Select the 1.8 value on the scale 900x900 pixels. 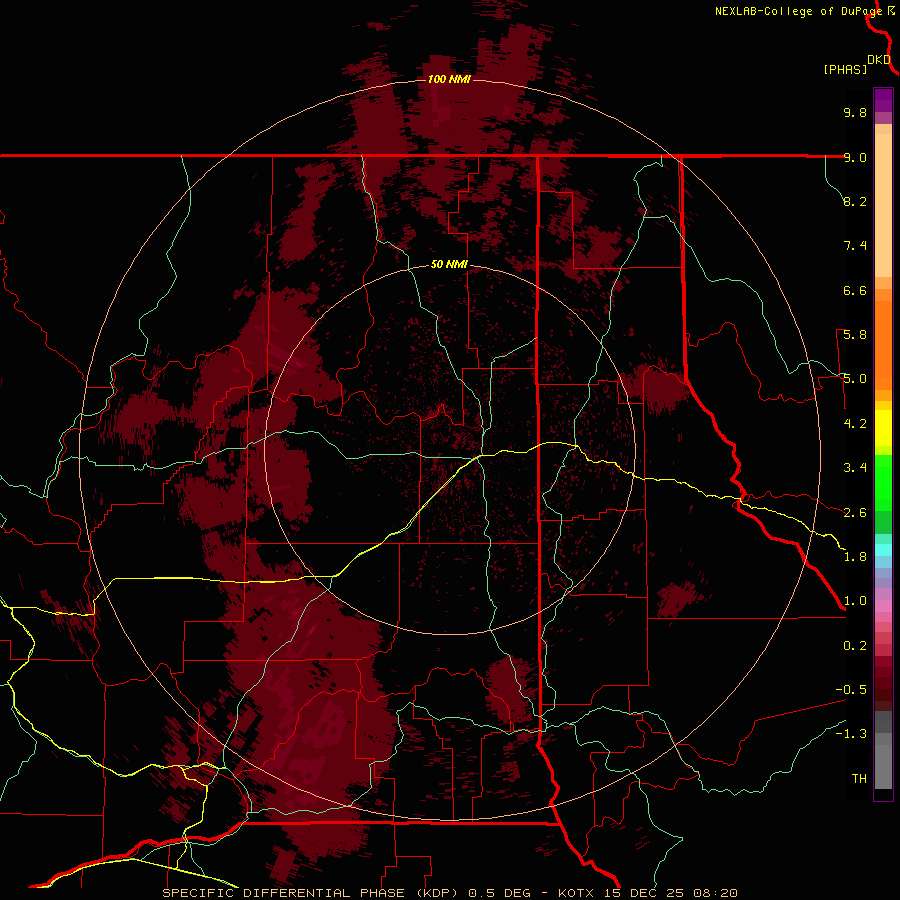pos(855,557)
